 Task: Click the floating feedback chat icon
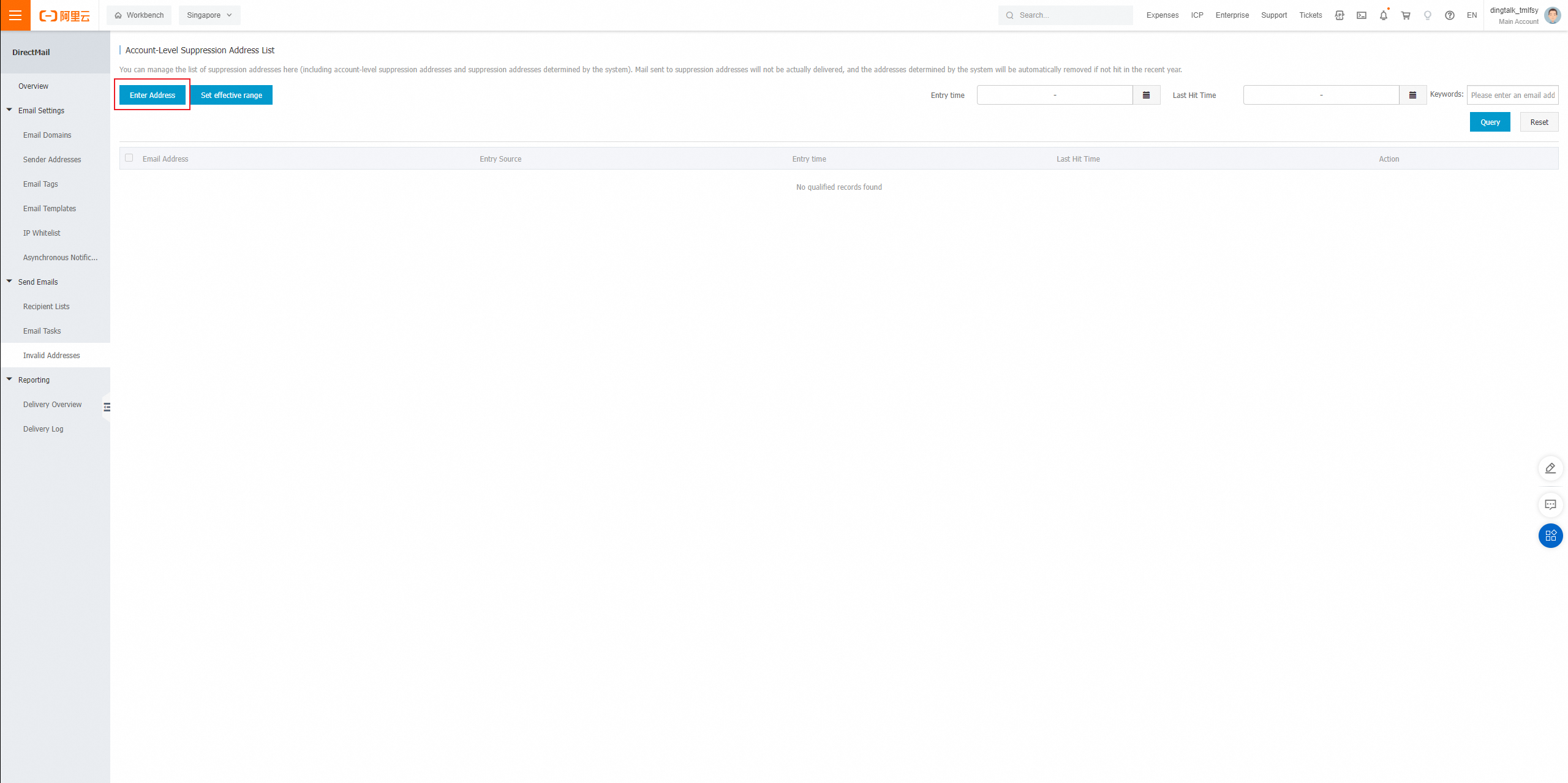tap(1550, 505)
